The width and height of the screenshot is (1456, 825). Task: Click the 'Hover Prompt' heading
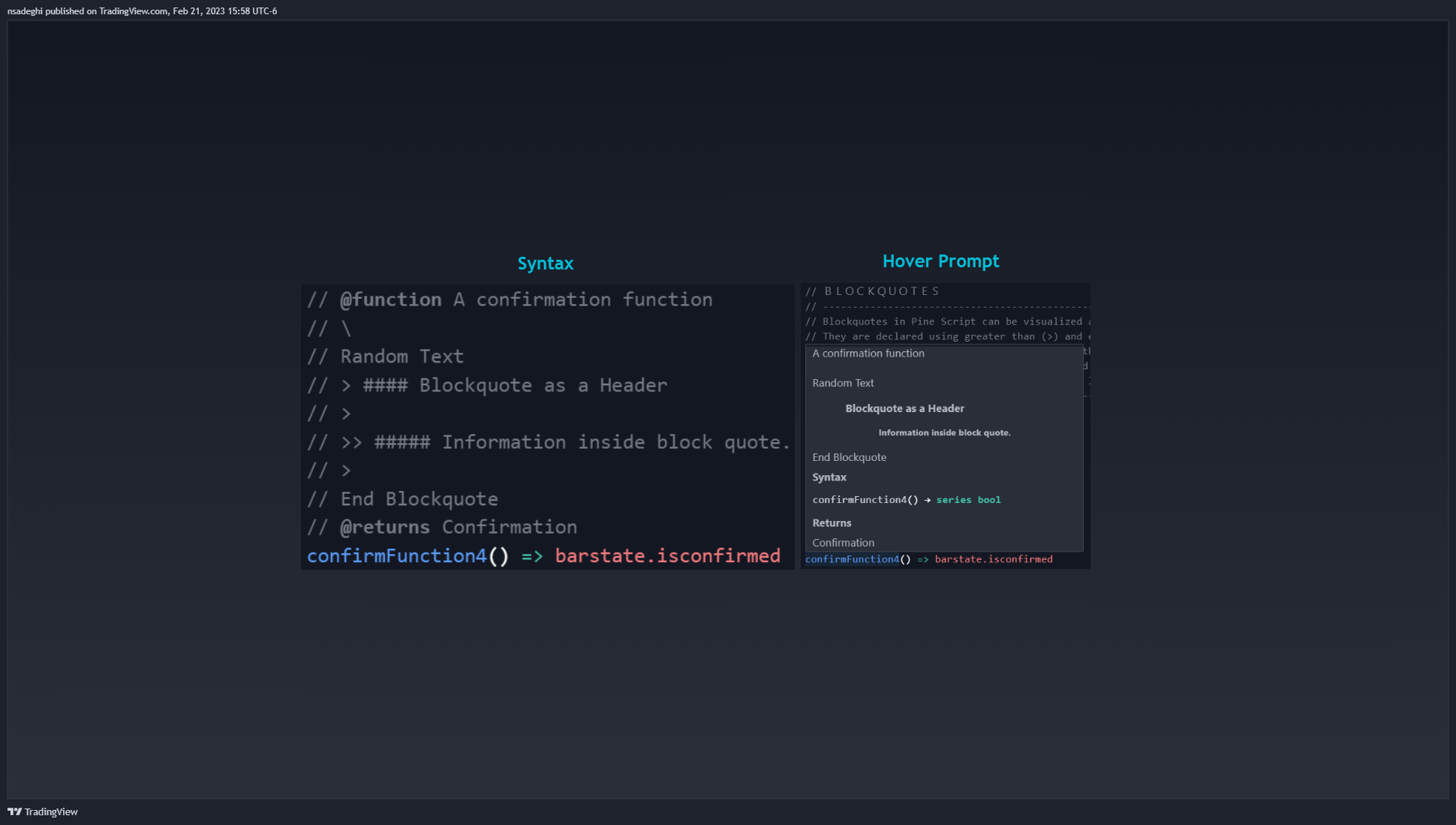(x=940, y=261)
